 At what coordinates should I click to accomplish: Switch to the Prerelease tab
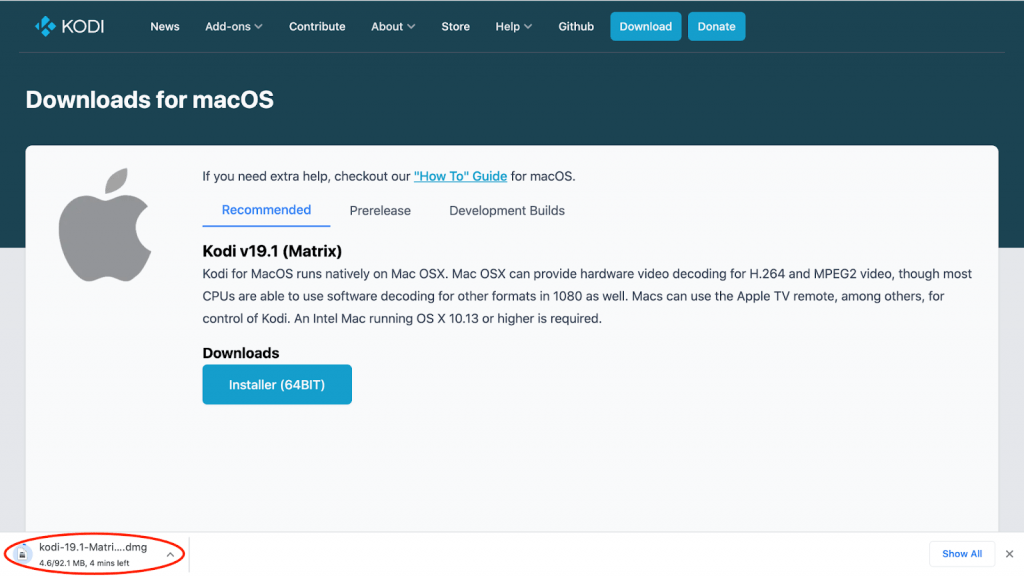tap(379, 211)
